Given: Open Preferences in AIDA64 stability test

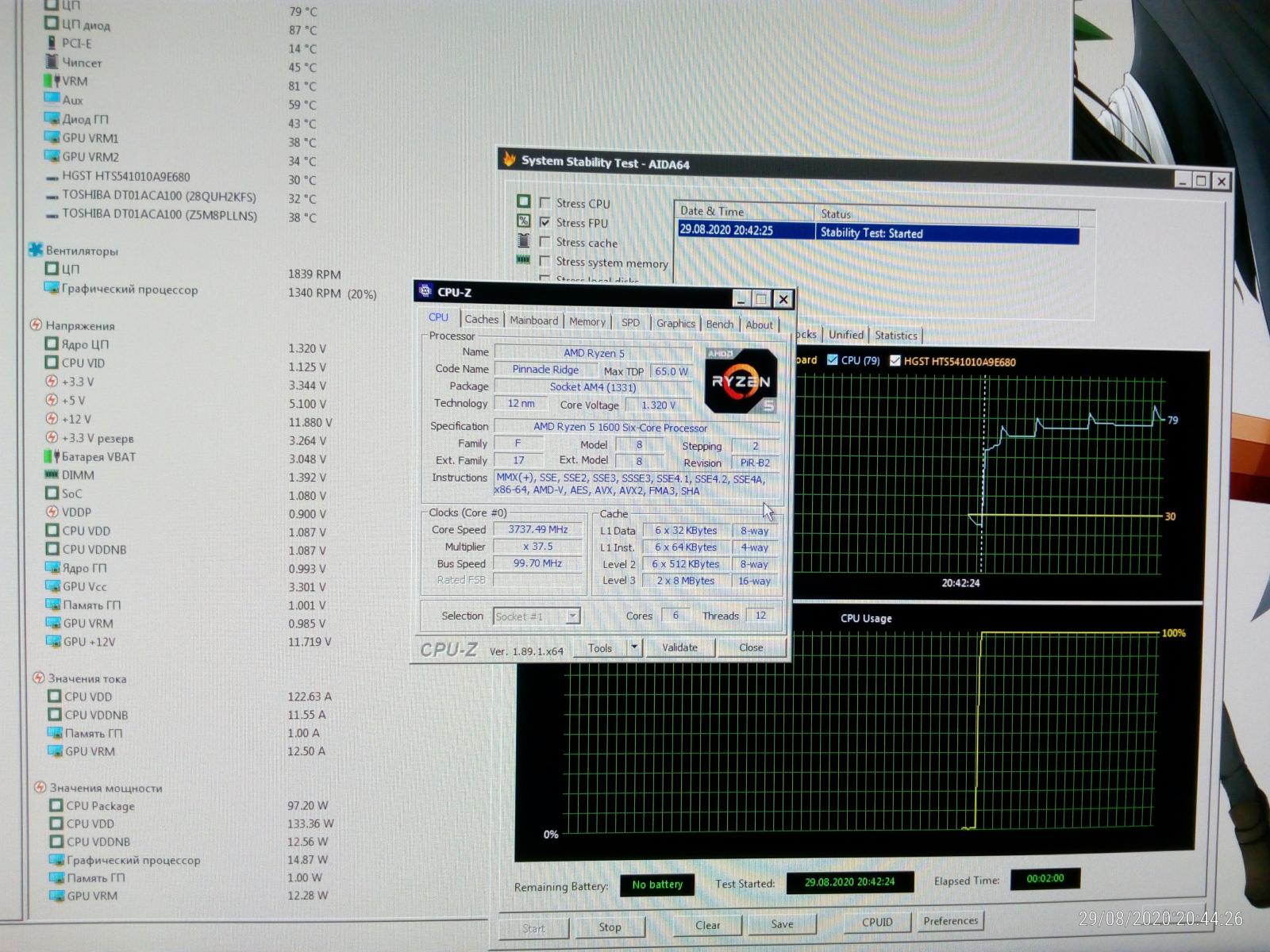Looking at the screenshot, I should 951,920.
